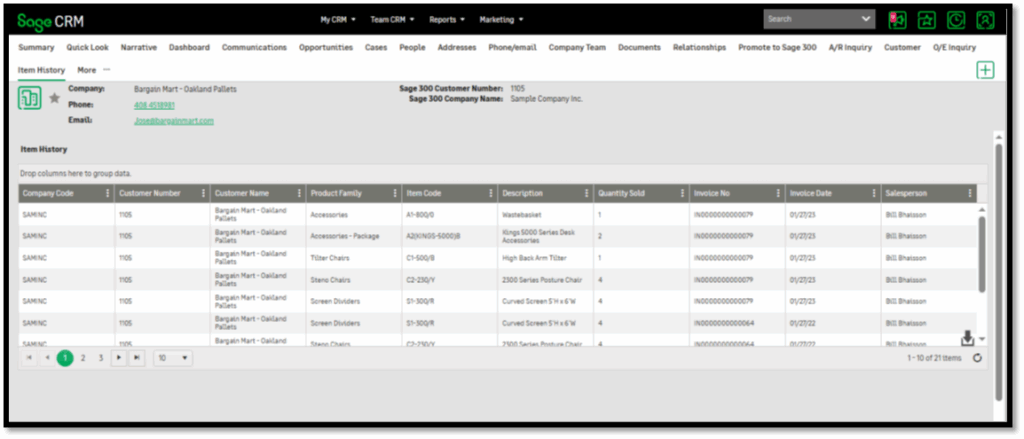This screenshot has height=439, width=1024.
Task: Open Quantity Sold column menu
Action: pos(682,193)
